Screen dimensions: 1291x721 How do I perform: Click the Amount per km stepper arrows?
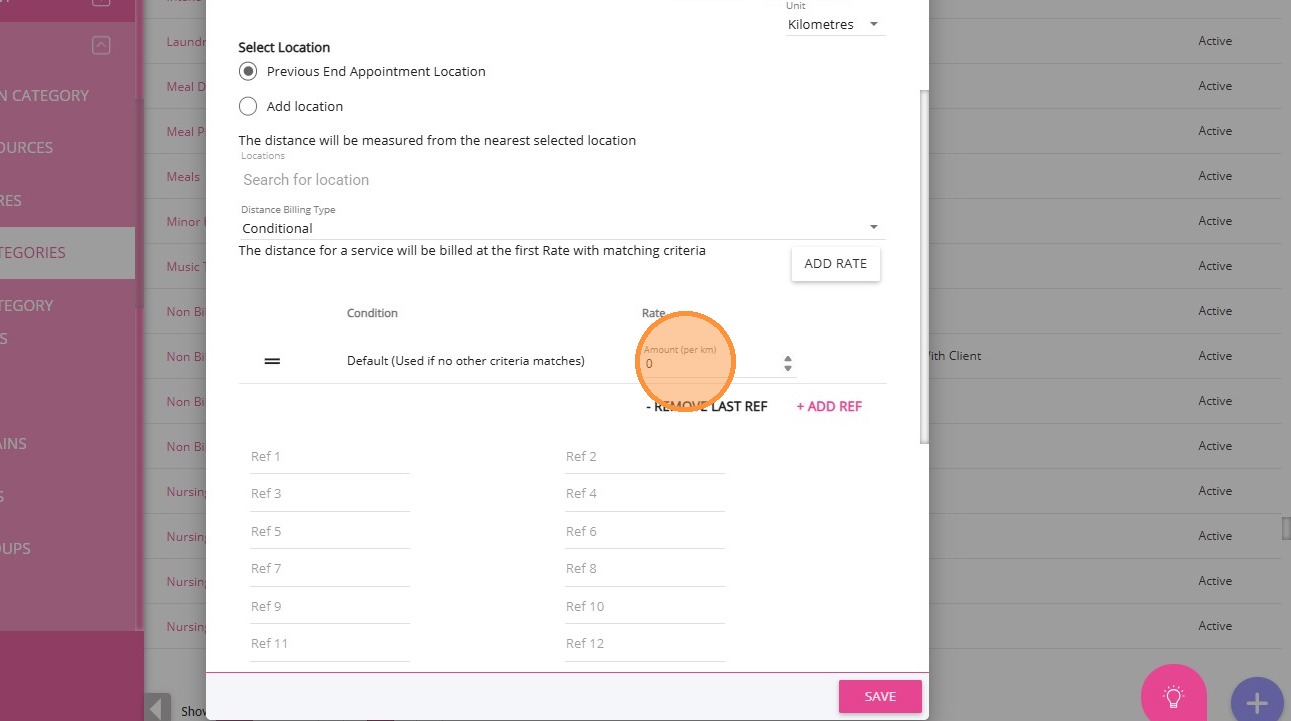tap(788, 364)
